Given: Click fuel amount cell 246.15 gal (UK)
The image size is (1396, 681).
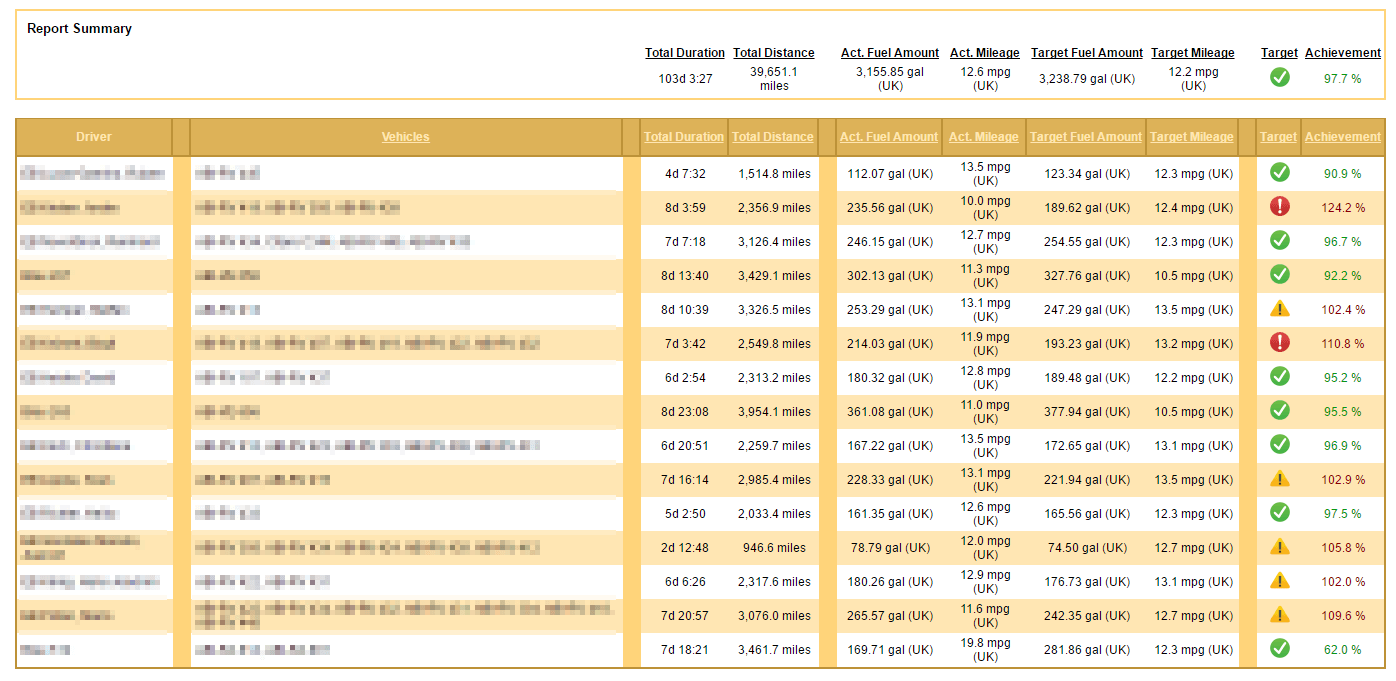Looking at the screenshot, I should [890, 242].
